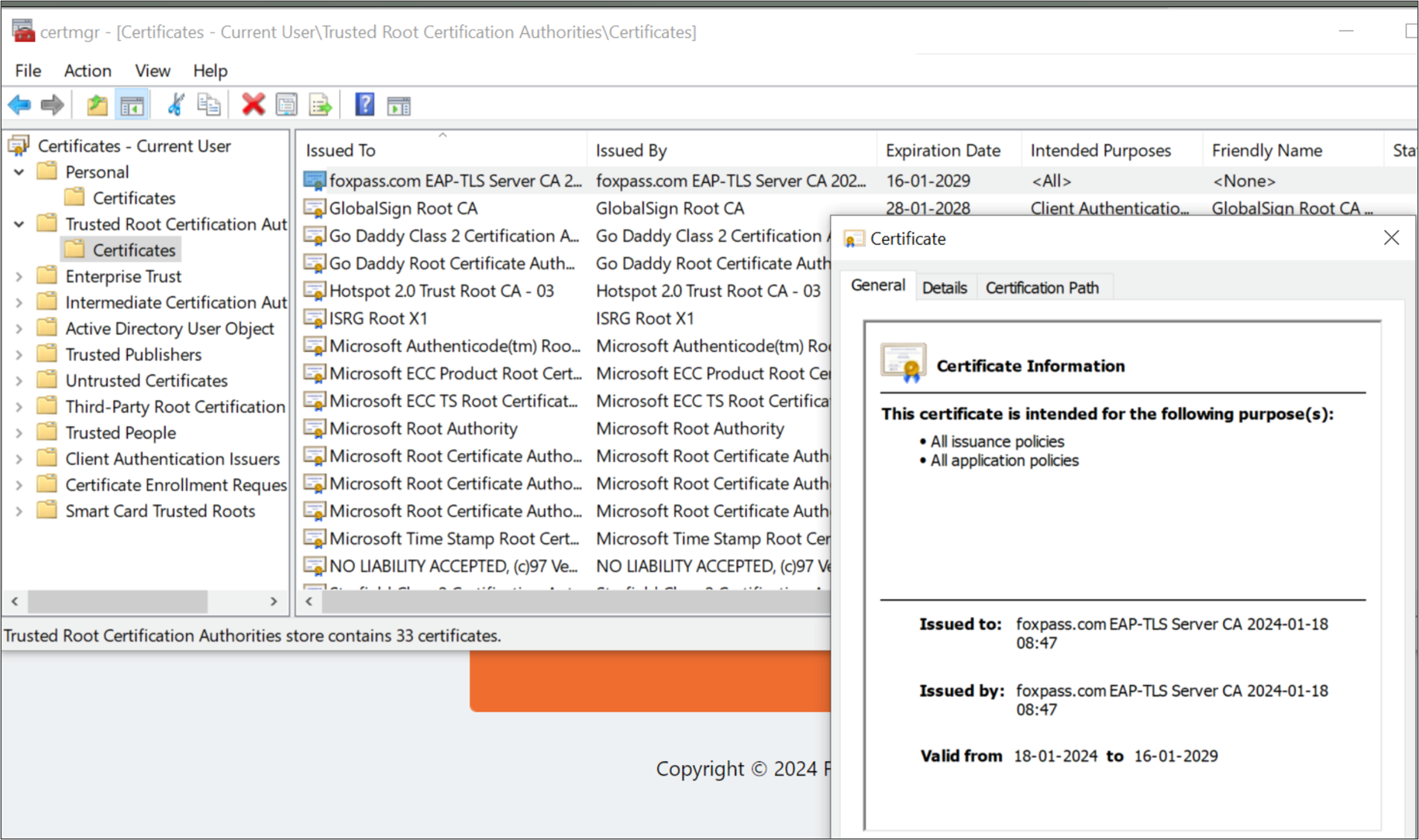Click certificate list scroll left arrow

pyautogui.click(x=309, y=601)
